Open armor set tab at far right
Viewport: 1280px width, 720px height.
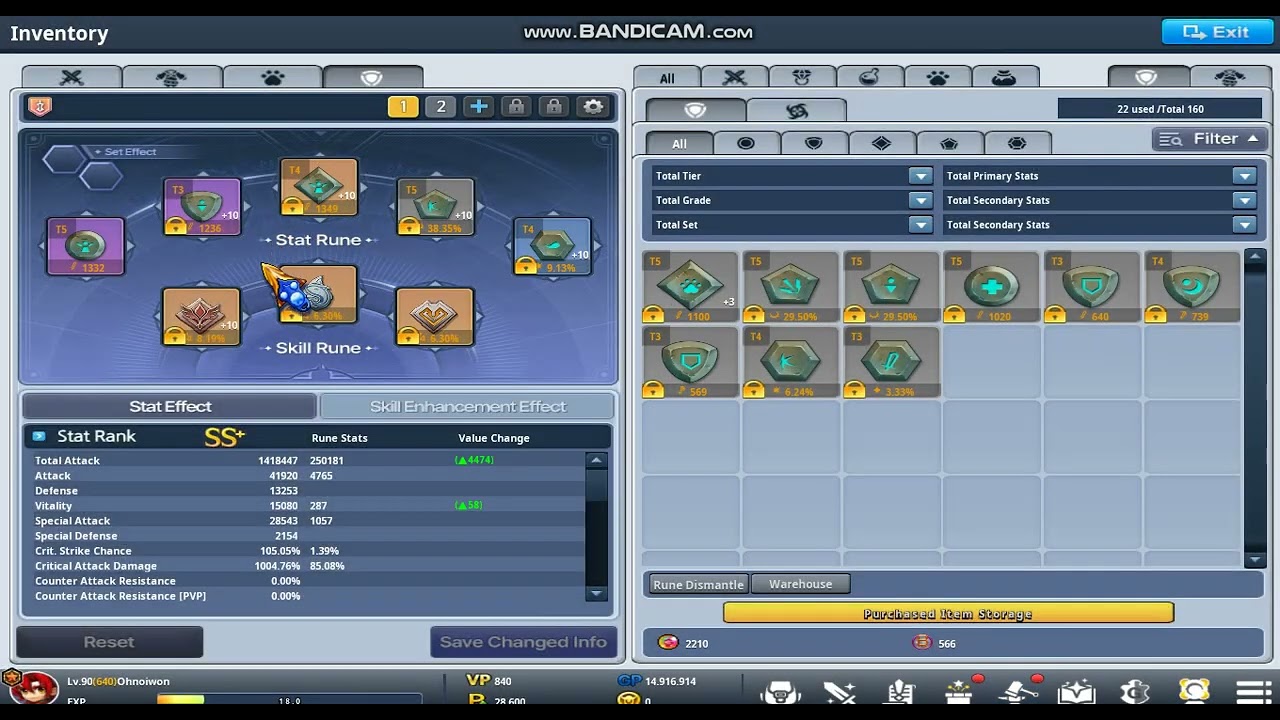[1229, 78]
